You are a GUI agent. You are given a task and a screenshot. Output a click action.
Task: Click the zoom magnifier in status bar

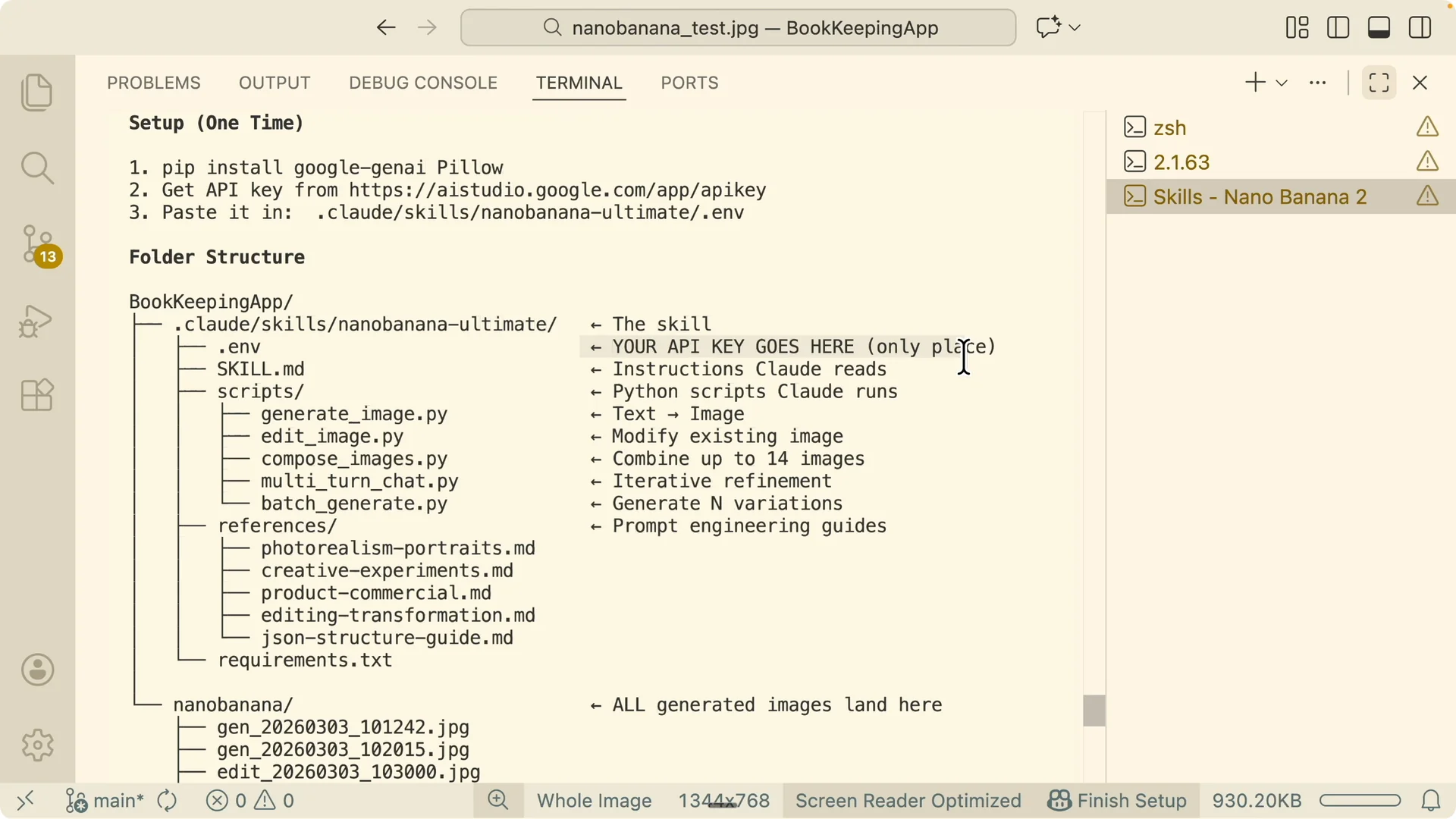coord(498,801)
